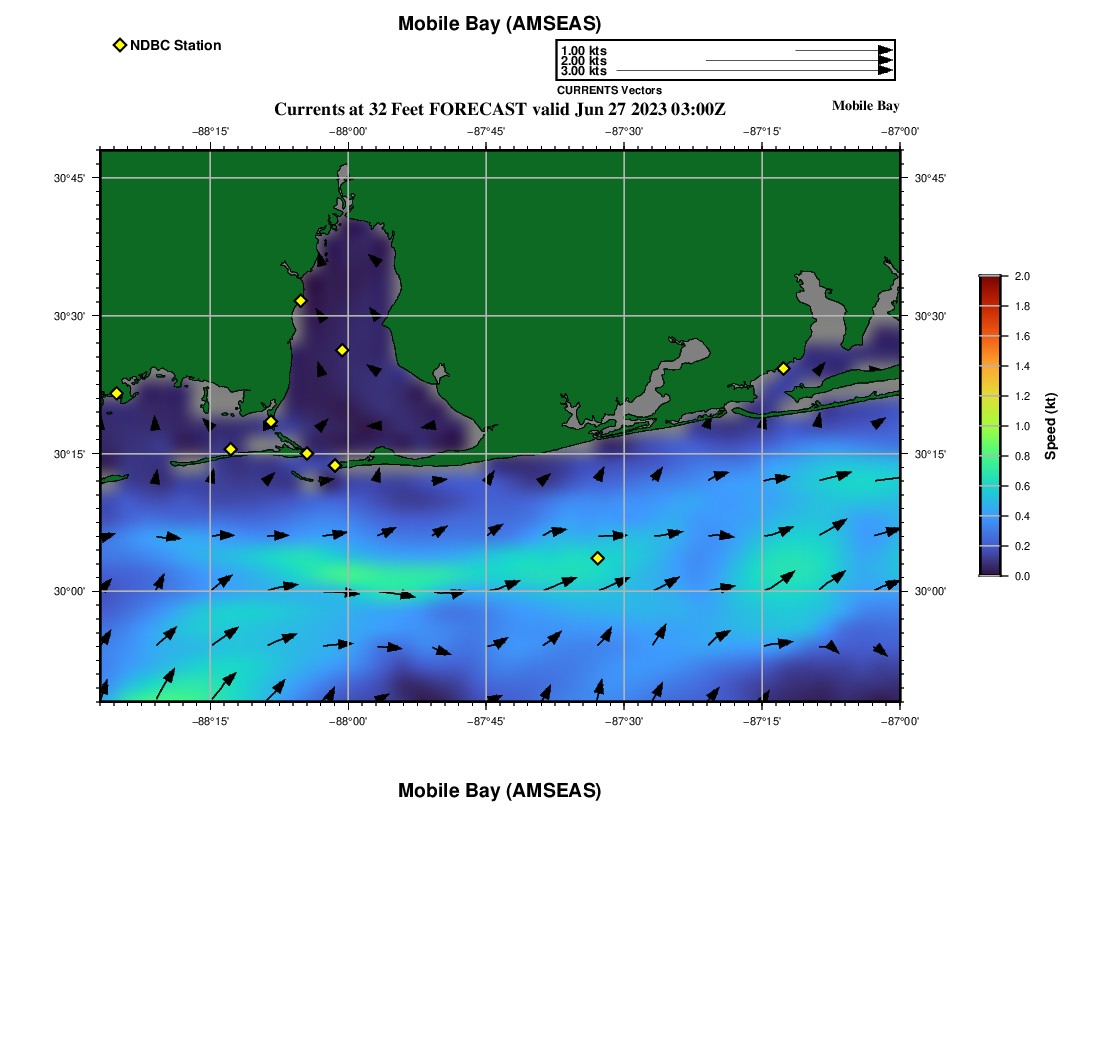
Task: Click the 3.00 kts vector arrowhead in legend
Action: [x=885, y=71]
